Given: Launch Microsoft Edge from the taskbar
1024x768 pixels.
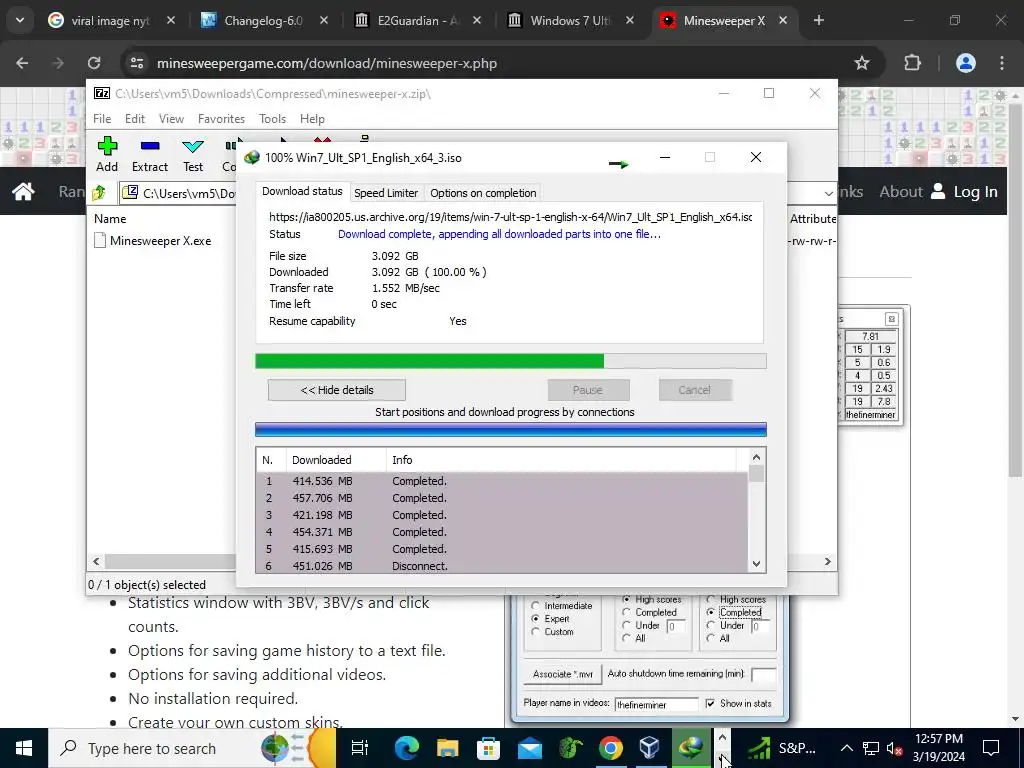Looking at the screenshot, I should (406, 748).
